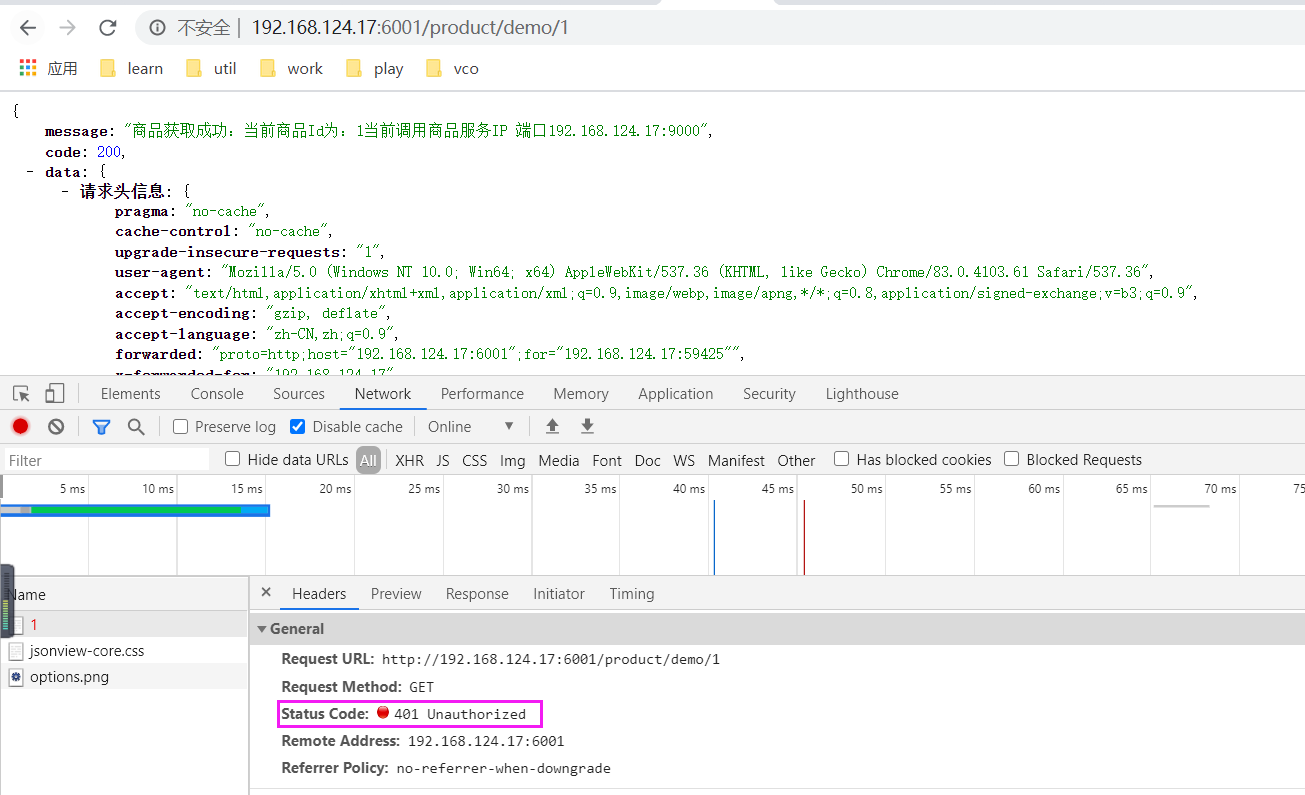This screenshot has width=1305, height=795.
Task: Click the red record network log button
Action: click(x=20, y=426)
